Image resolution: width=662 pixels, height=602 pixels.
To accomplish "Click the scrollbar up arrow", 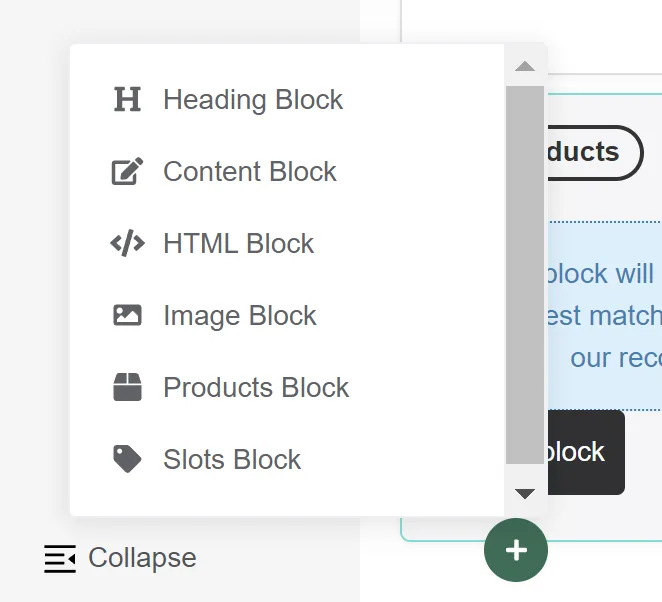I will 525,66.
